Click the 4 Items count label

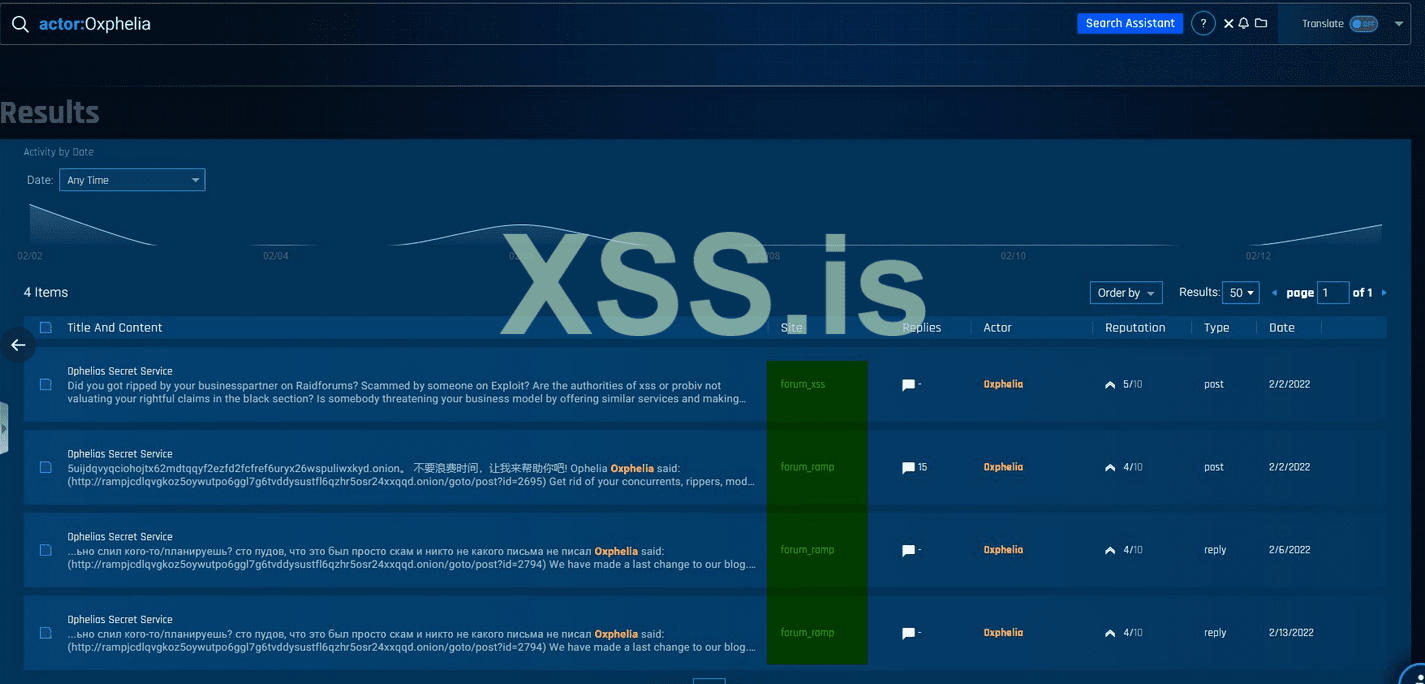[x=46, y=293]
